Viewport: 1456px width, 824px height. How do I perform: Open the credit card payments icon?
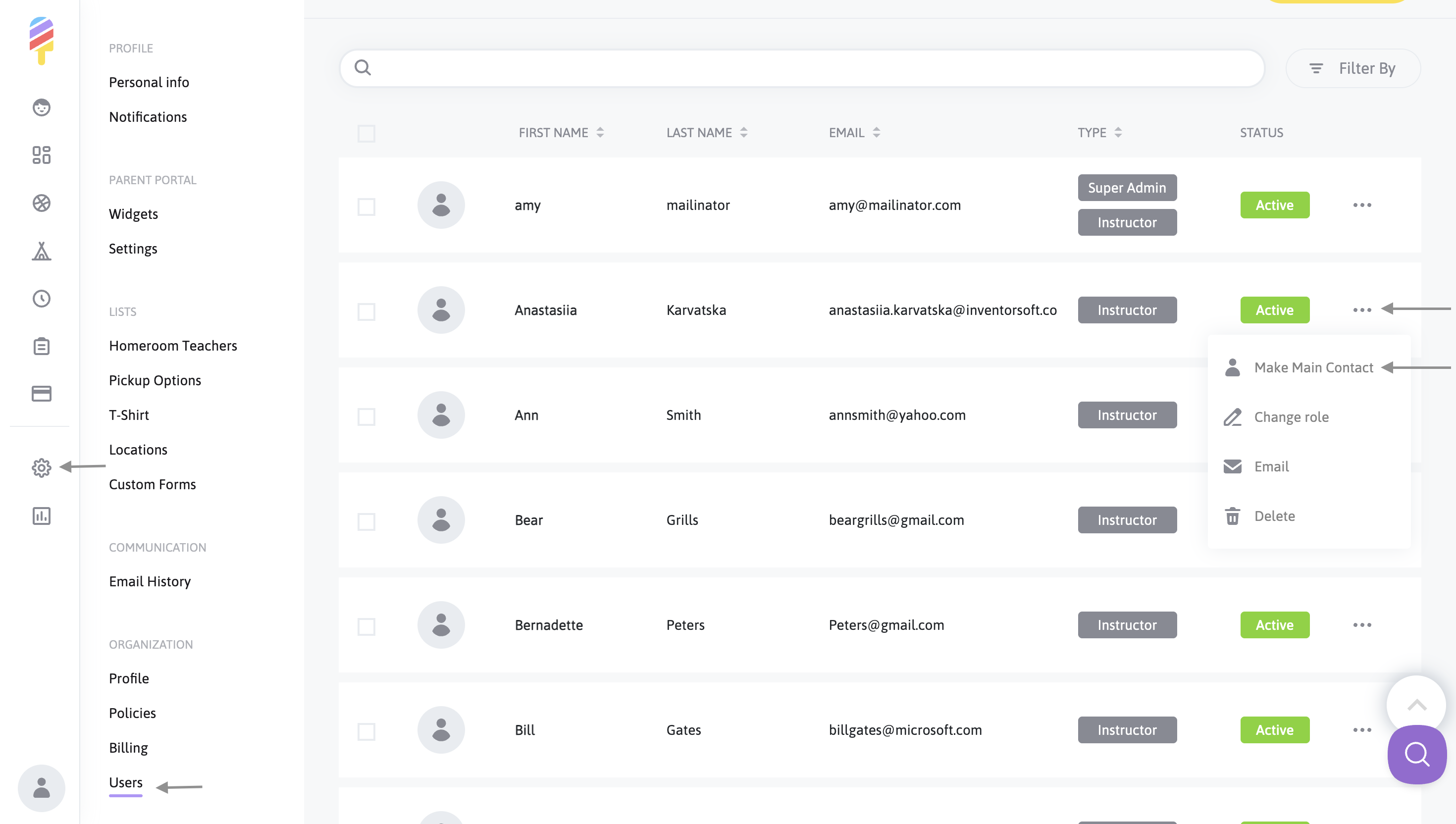click(41, 393)
